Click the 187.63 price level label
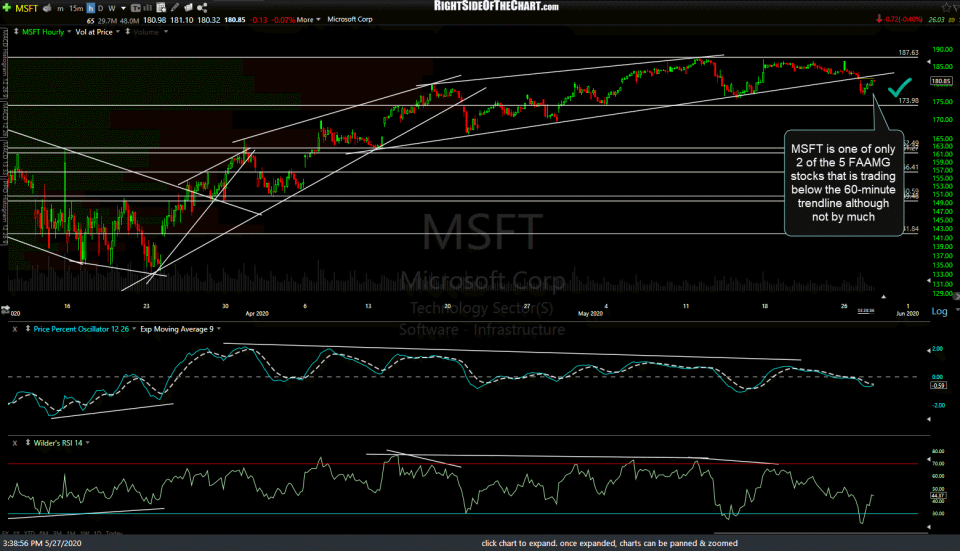 908,53
